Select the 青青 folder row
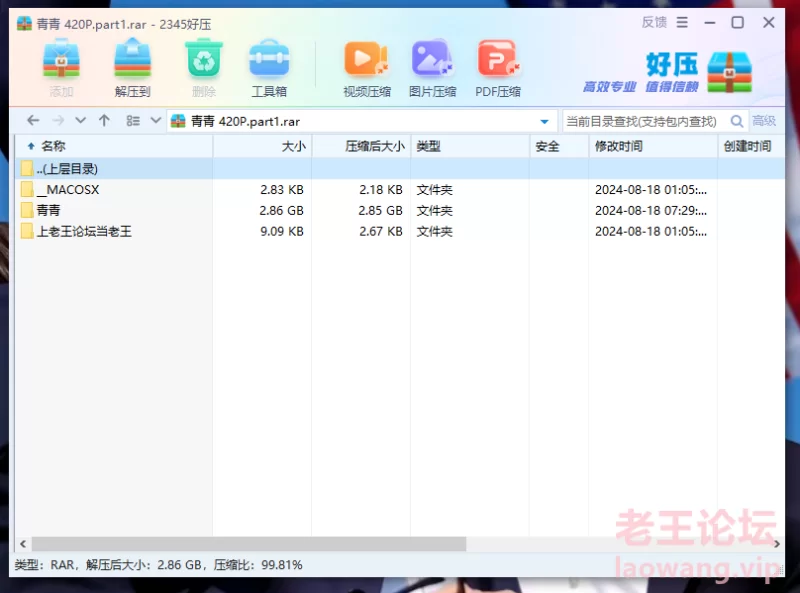800x593 pixels. (400, 210)
